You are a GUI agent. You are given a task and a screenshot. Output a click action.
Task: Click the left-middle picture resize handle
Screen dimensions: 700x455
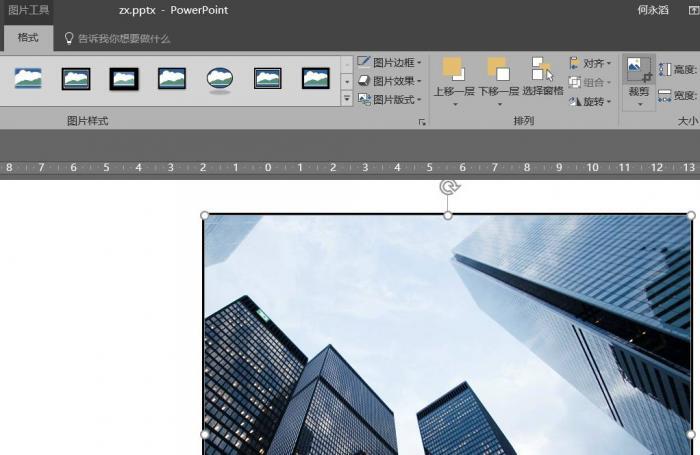pos(204,434)
